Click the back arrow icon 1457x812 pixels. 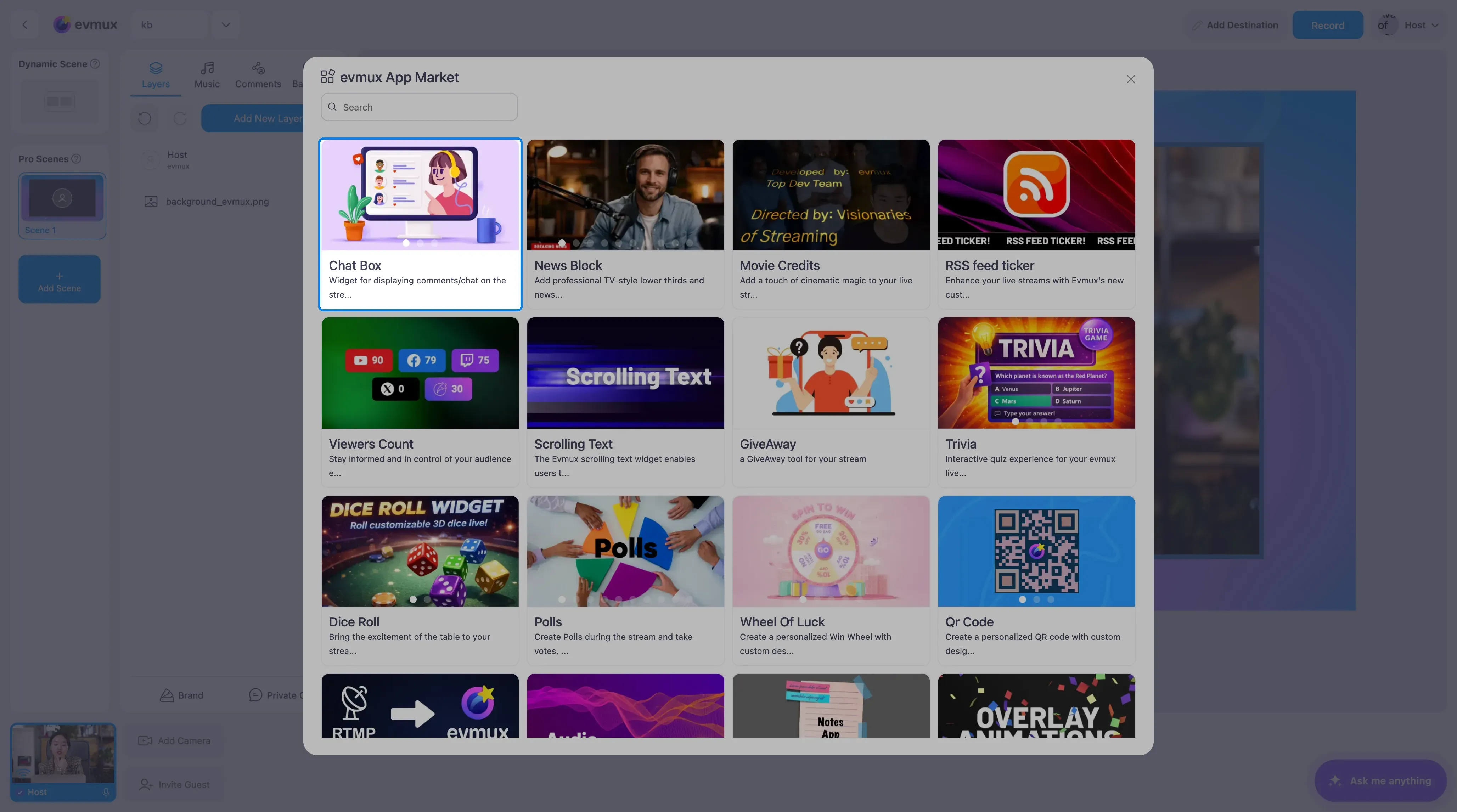[x=24, y=24]
